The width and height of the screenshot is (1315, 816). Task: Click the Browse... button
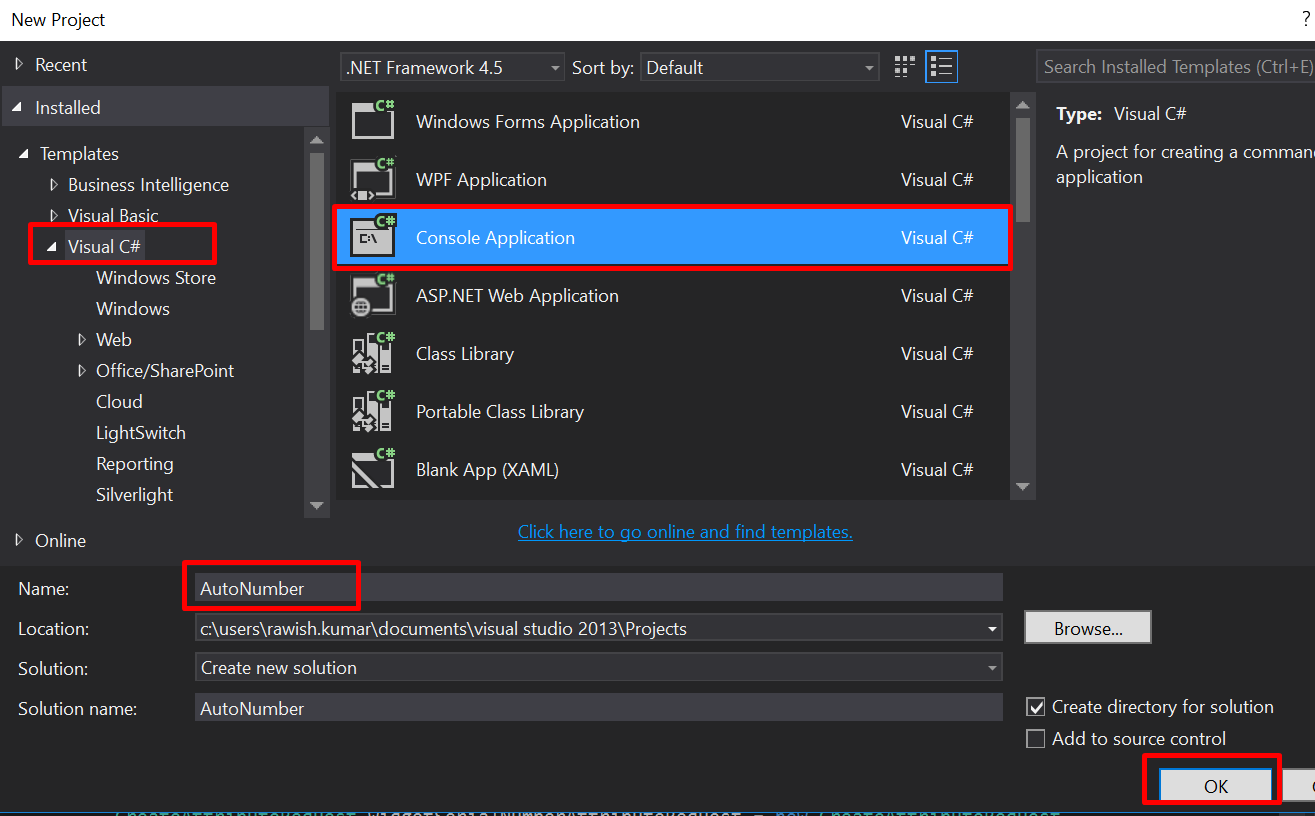coord(1087,628)
